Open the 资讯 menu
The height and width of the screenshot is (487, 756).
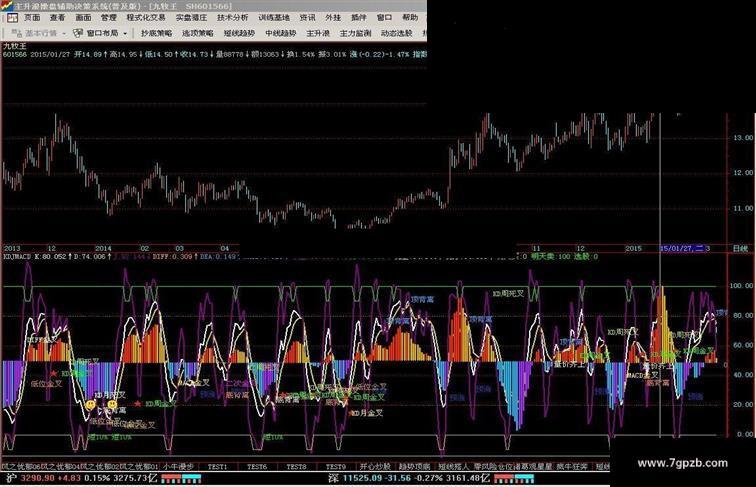[307, 18]
